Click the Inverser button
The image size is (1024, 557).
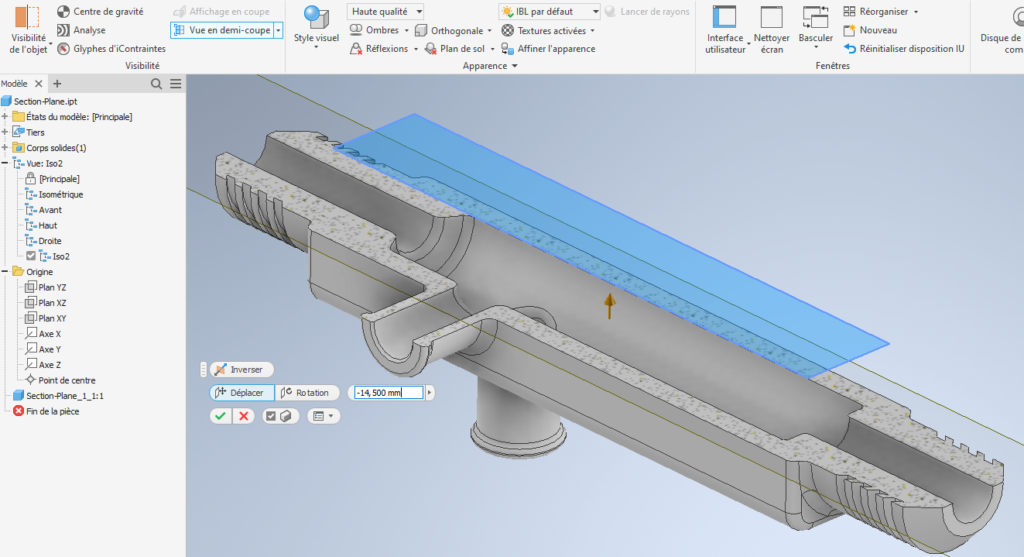point(240,370)
